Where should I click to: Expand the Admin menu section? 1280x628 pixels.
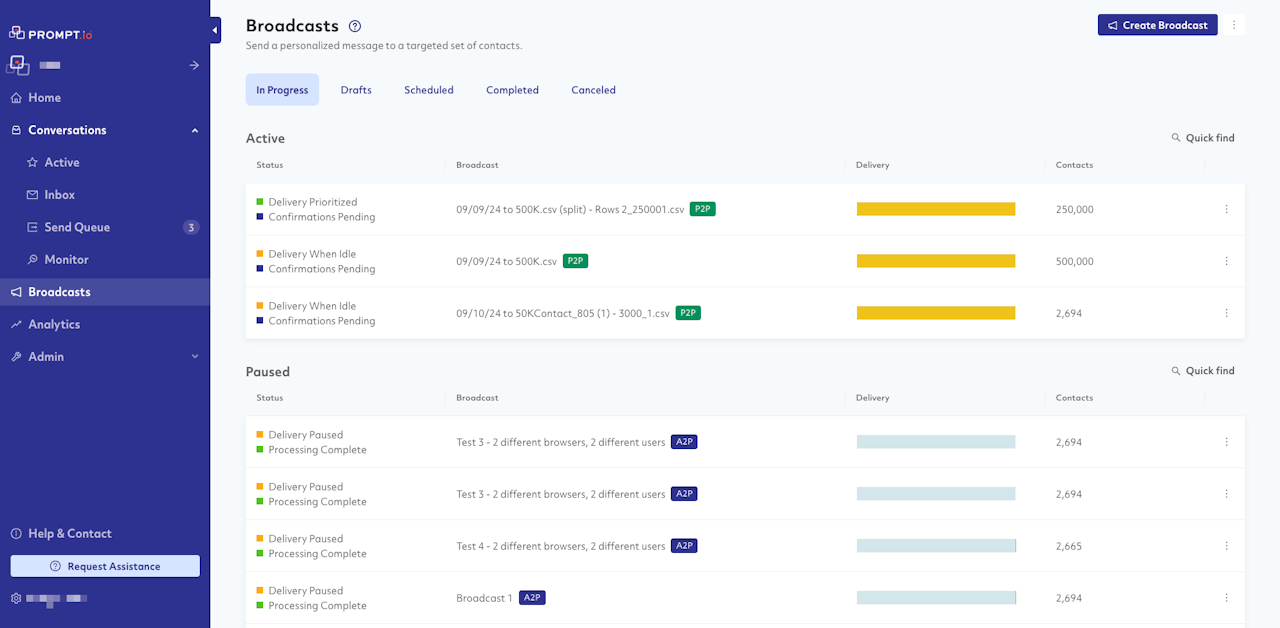[195, 357]
